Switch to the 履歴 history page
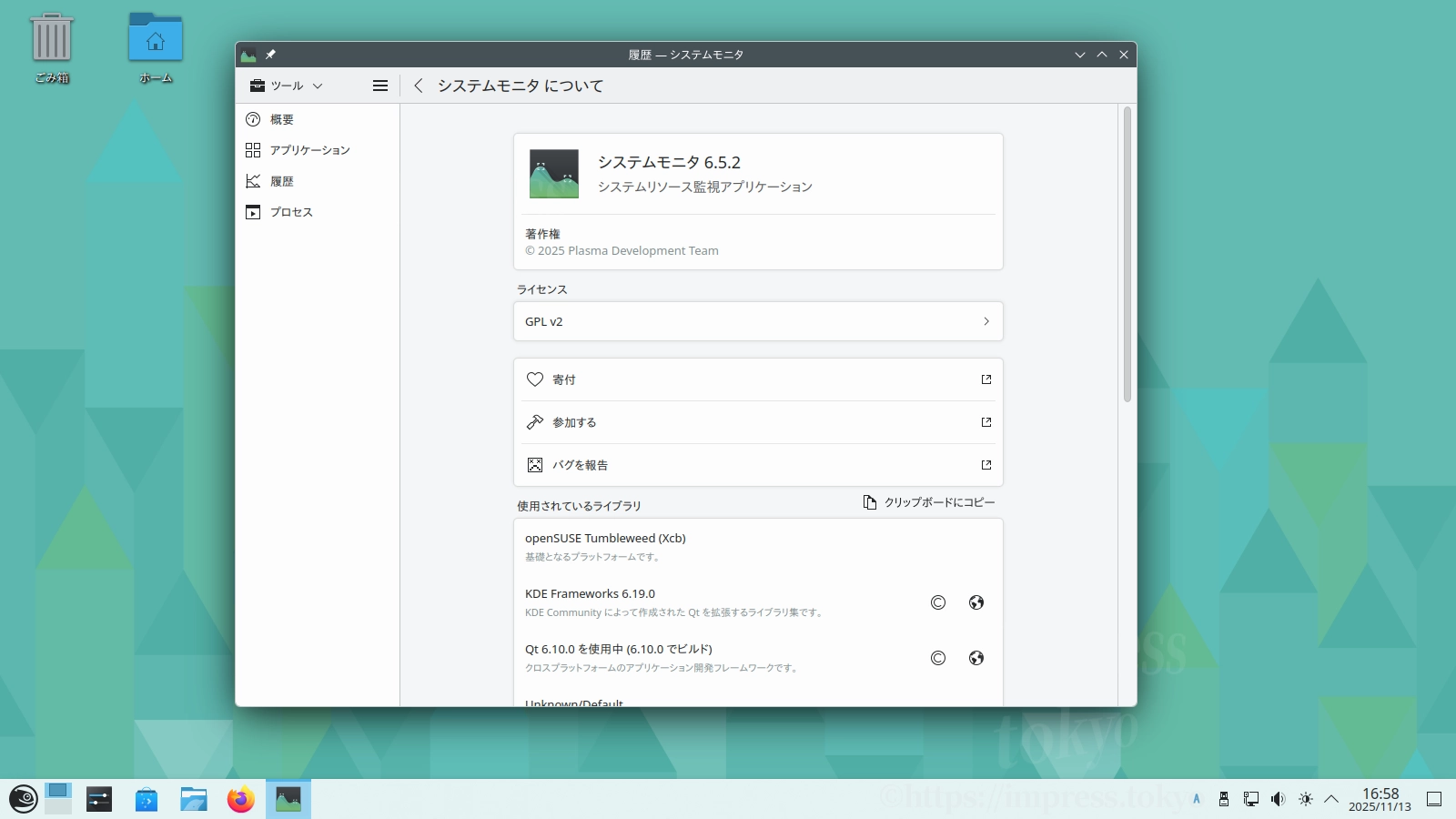The width and height of the screenshot is (1456, 819). (318, 181)
